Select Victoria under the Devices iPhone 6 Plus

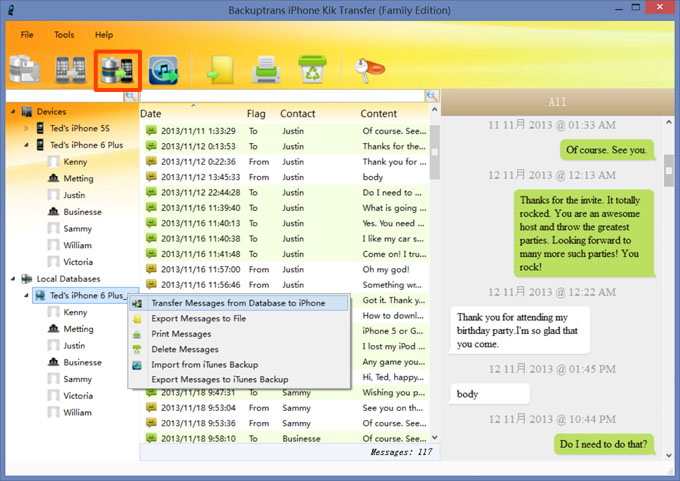pos(78,262)
